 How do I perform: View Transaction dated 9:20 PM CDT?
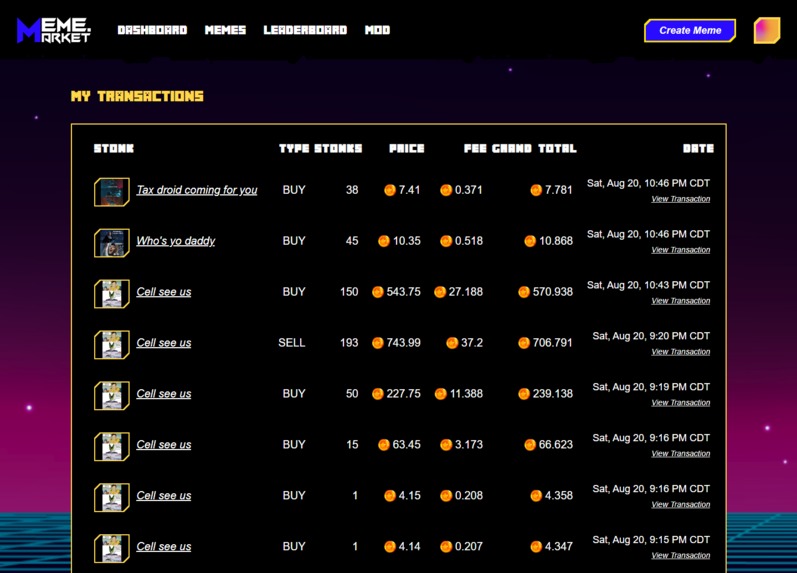click(x=681, y=351)
